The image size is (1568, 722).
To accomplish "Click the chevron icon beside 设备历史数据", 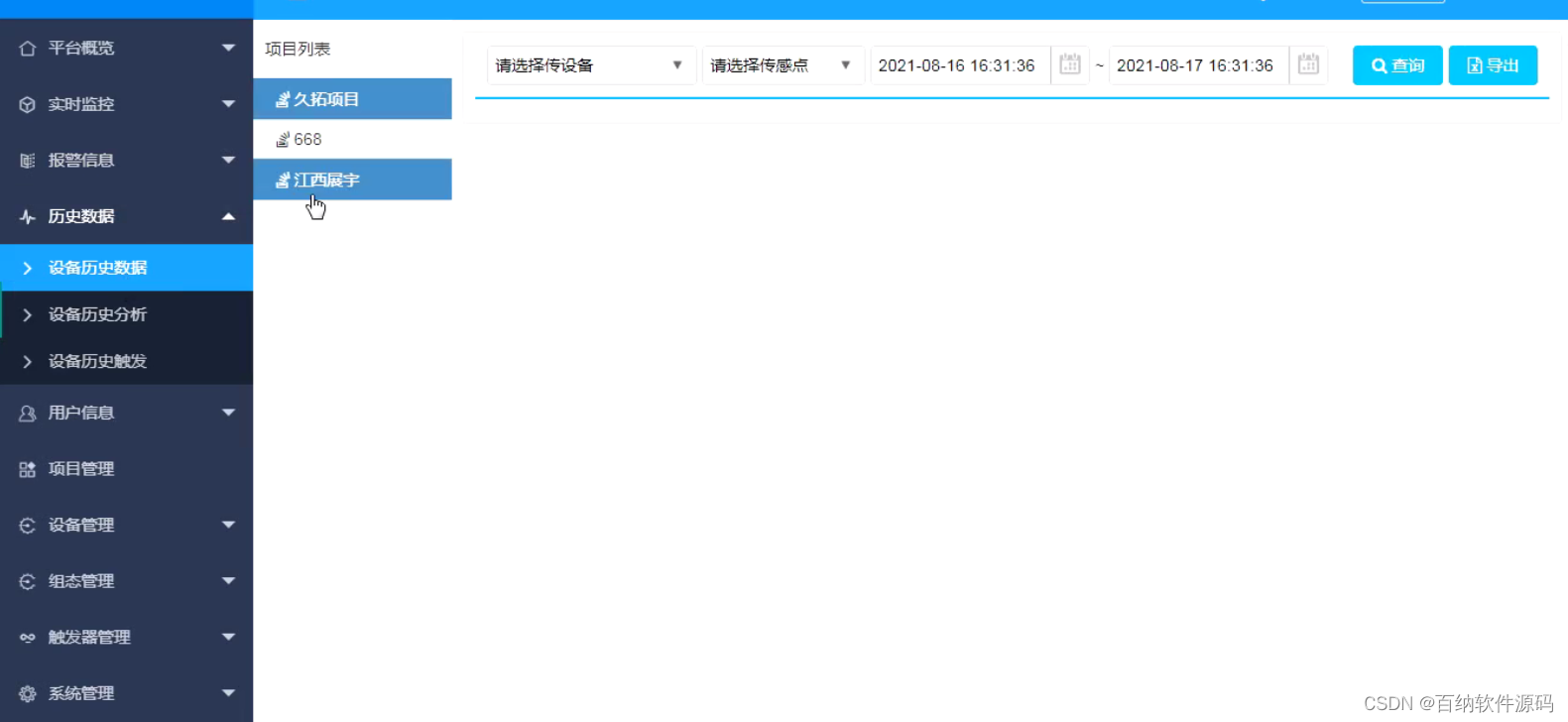I will (28, 268).
